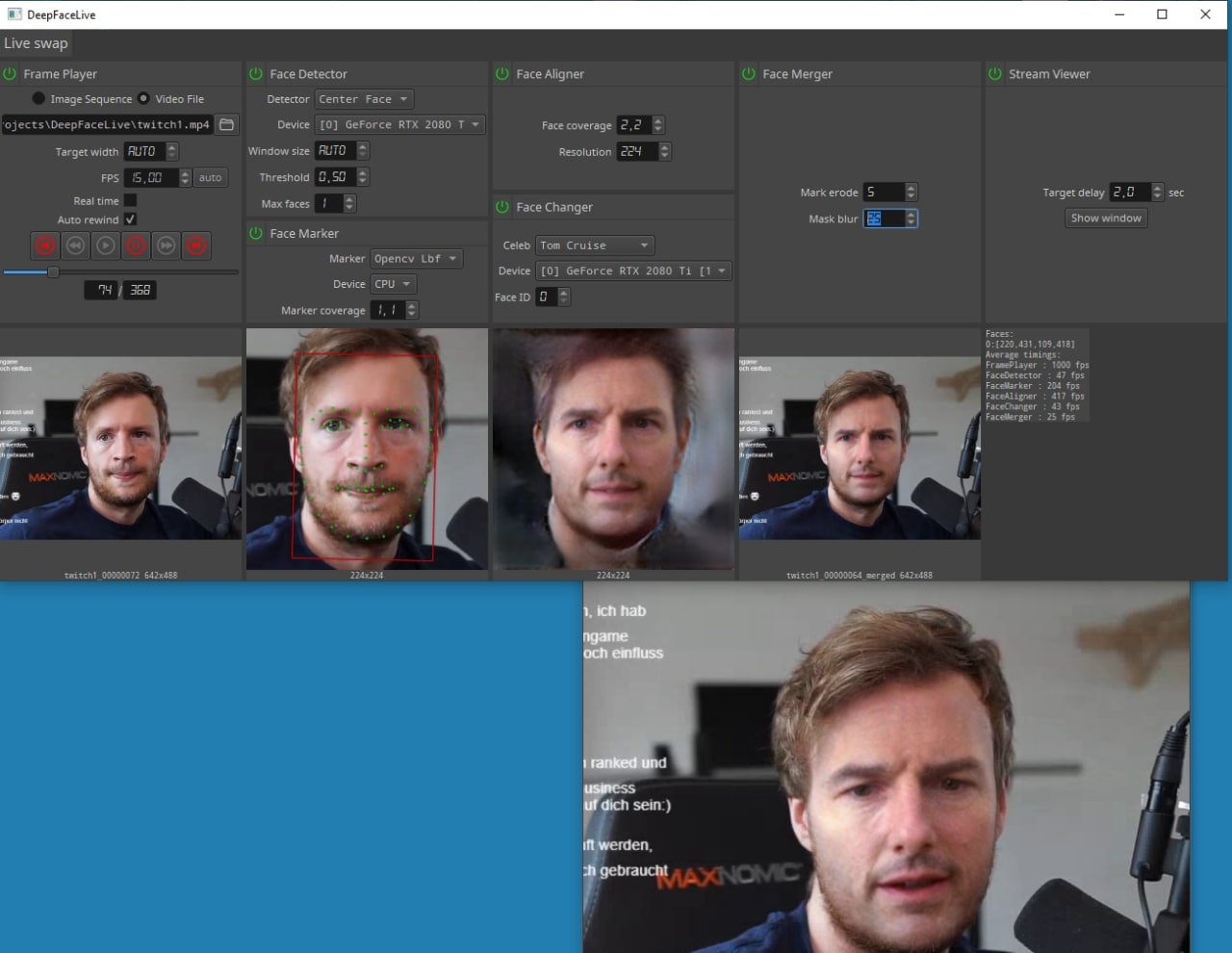Browse for a video file with the folder icon
Image resolution: width=1232 pixels, height=953 pixels.
pyautogui.click(x=226, y=125)
